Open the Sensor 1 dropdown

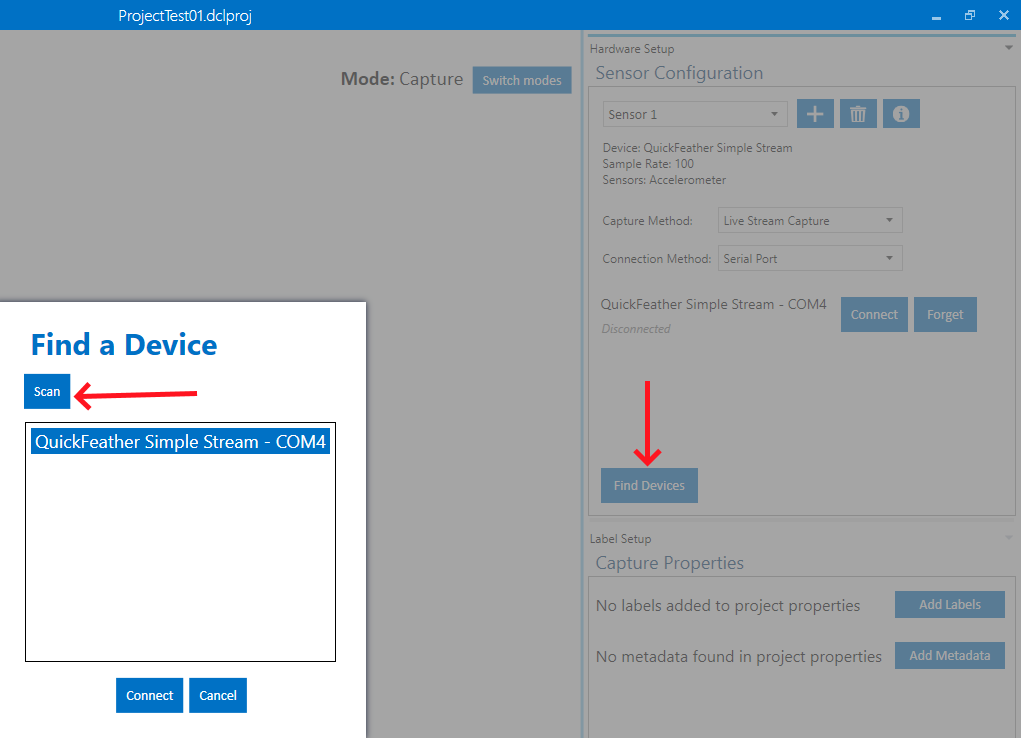click(x=695, y=115)
